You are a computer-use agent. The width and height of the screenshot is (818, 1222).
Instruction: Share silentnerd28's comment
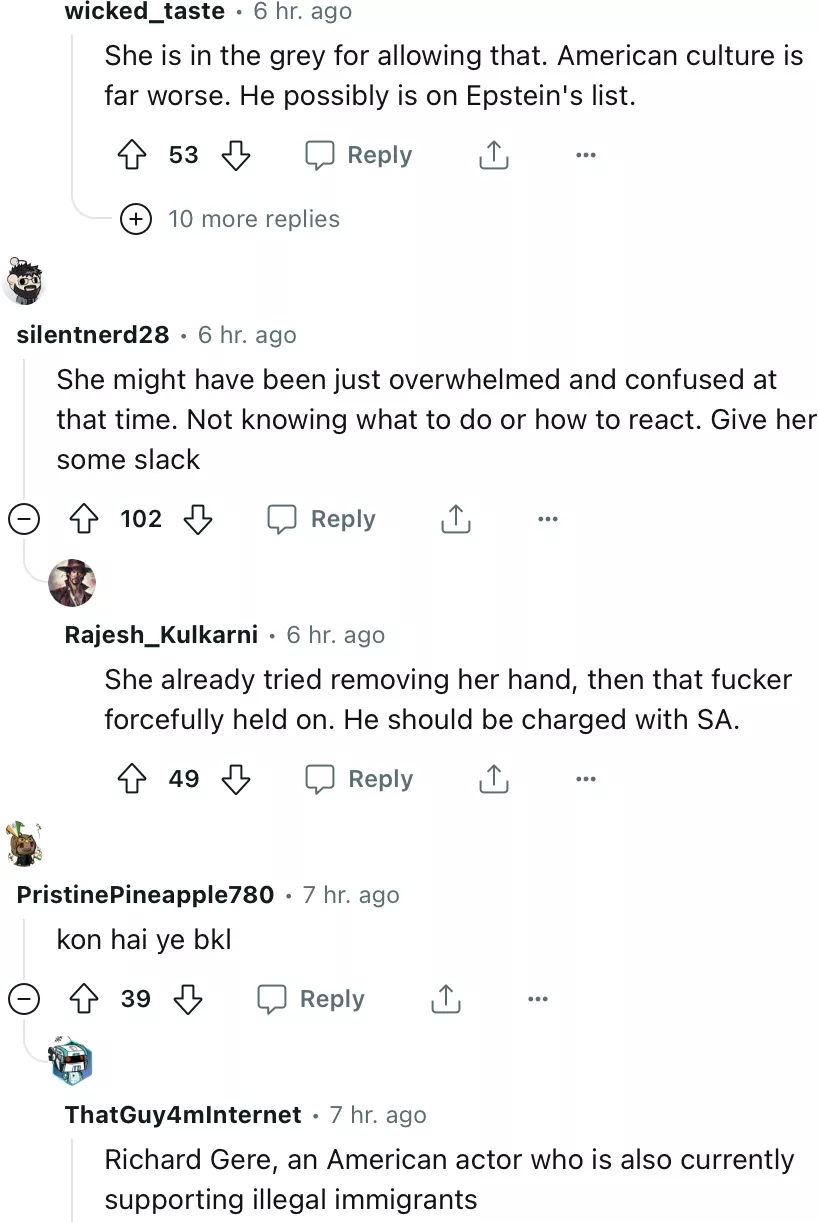(x=456, y=519)
